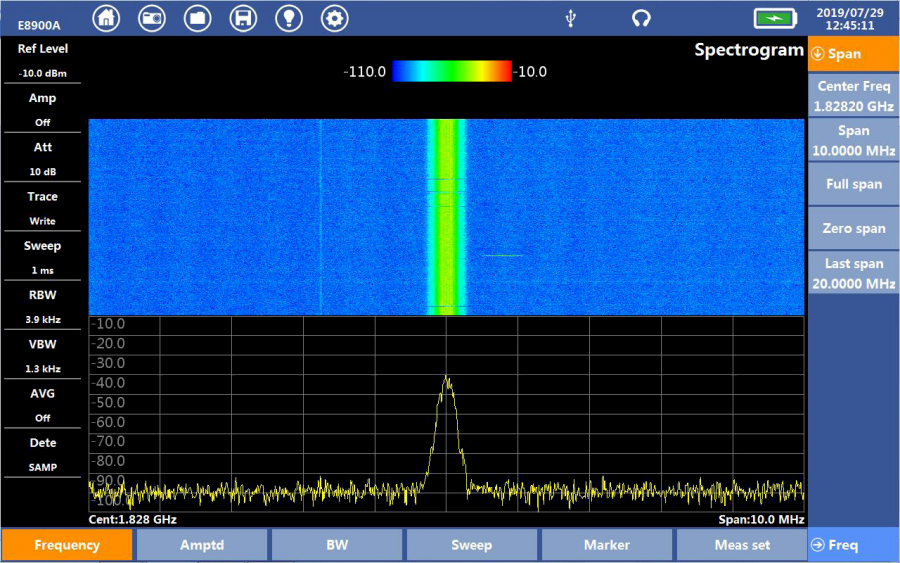Image resolution: width=900 pixels, height=563 pixels.
Task: Edit Center Freq 1.82820 GHz
Action: click(x=854, y=96)
